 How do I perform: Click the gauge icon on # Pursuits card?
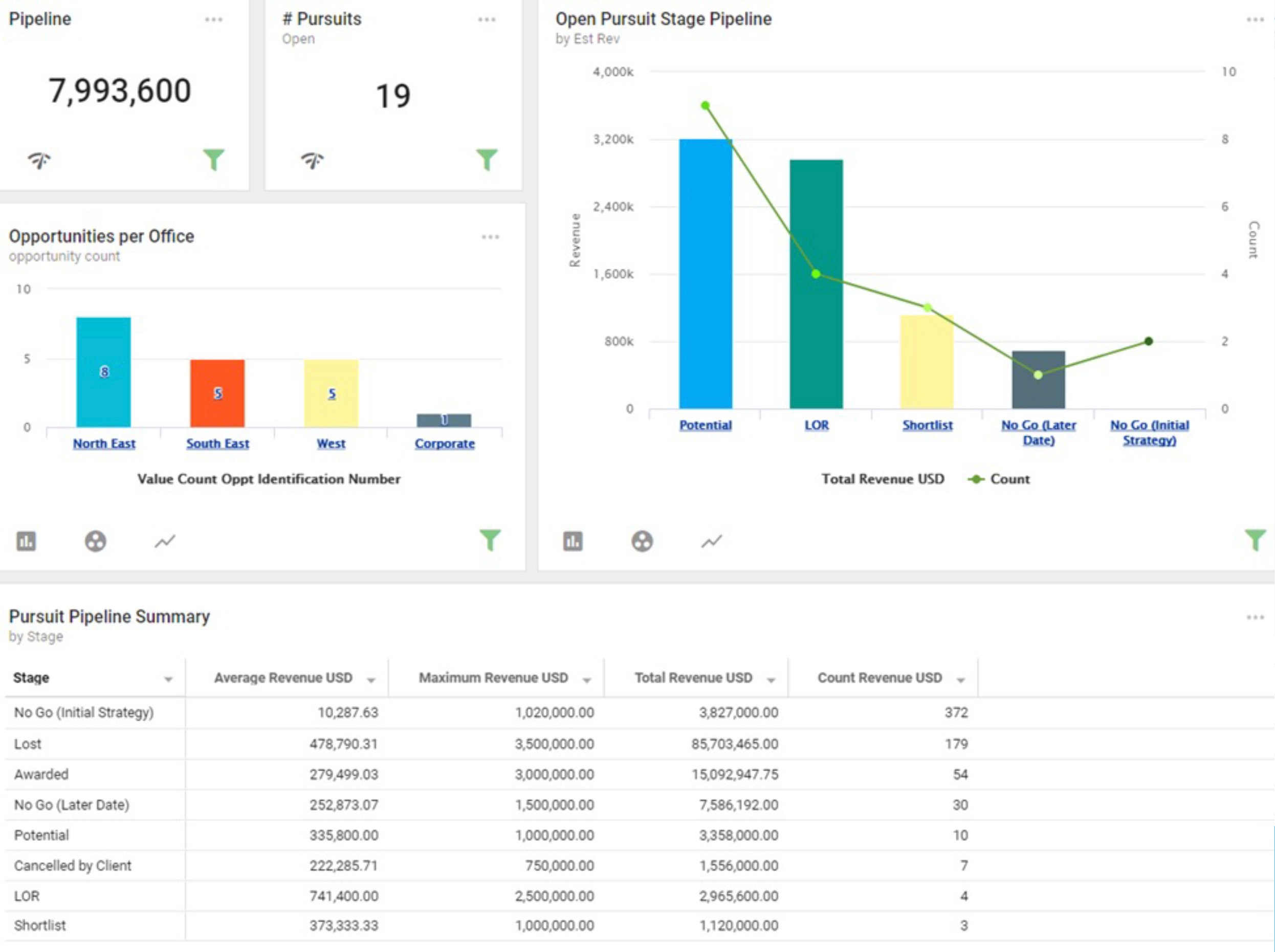pos(313,160)
